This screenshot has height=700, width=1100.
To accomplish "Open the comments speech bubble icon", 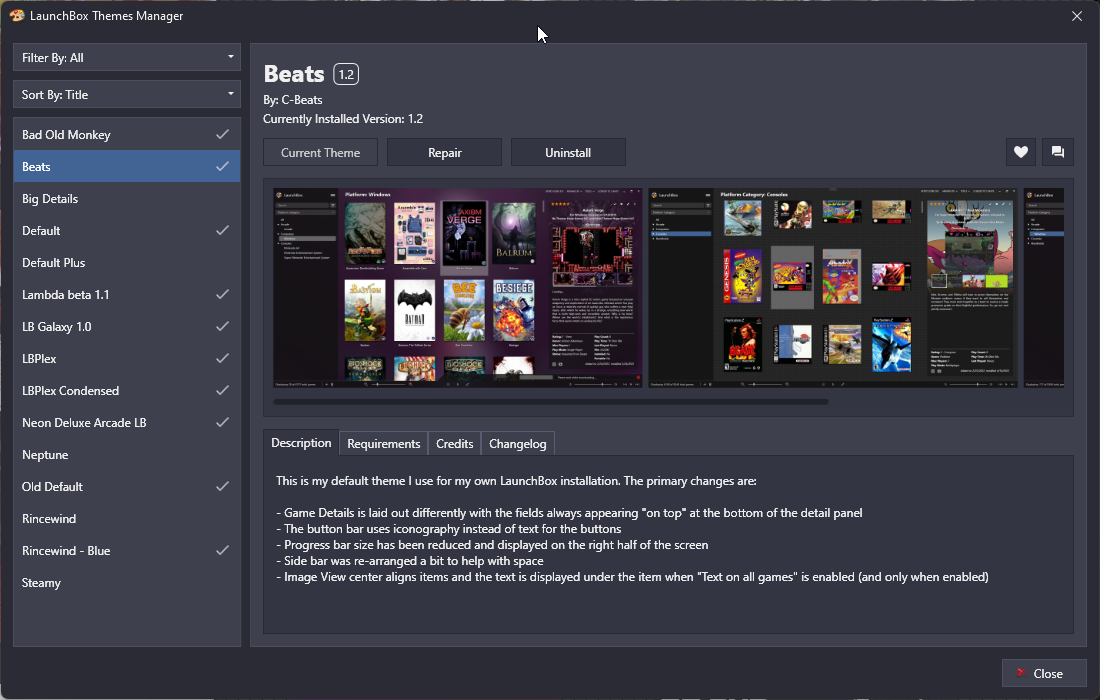I will pos(1058,152).
